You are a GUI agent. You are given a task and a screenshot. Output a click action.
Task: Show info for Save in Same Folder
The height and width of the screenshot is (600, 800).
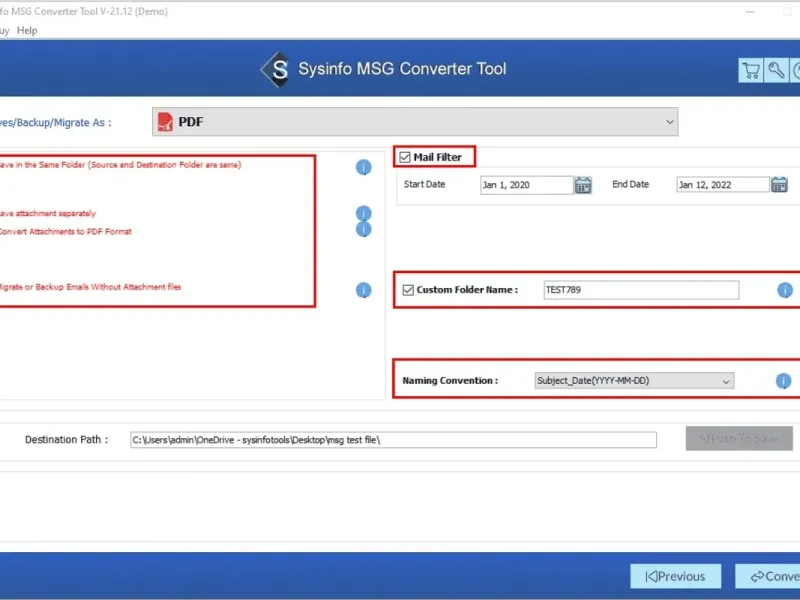(x=363, y=167)
